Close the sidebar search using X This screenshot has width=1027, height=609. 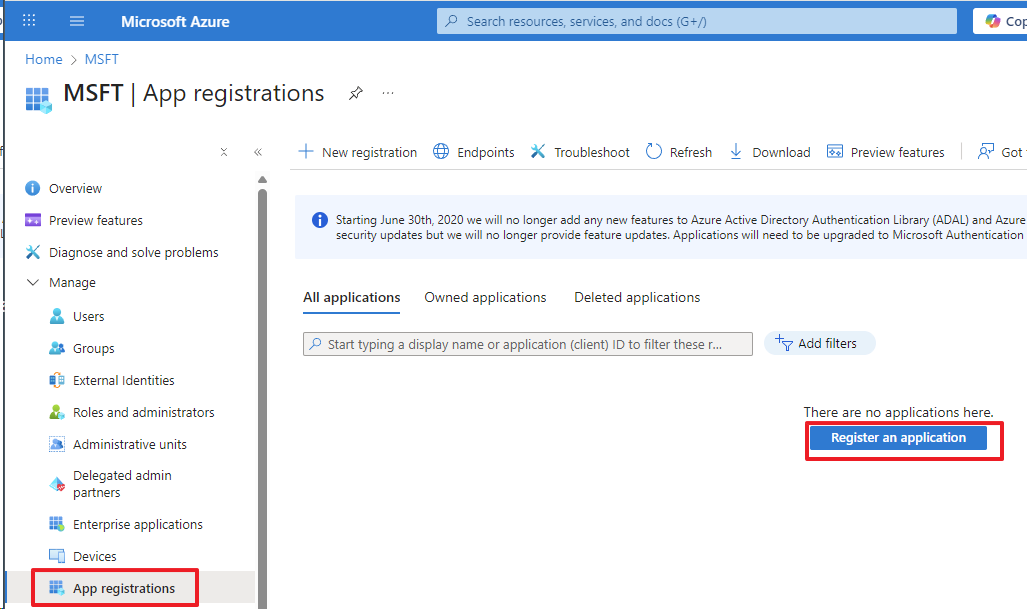coord(224,152)
